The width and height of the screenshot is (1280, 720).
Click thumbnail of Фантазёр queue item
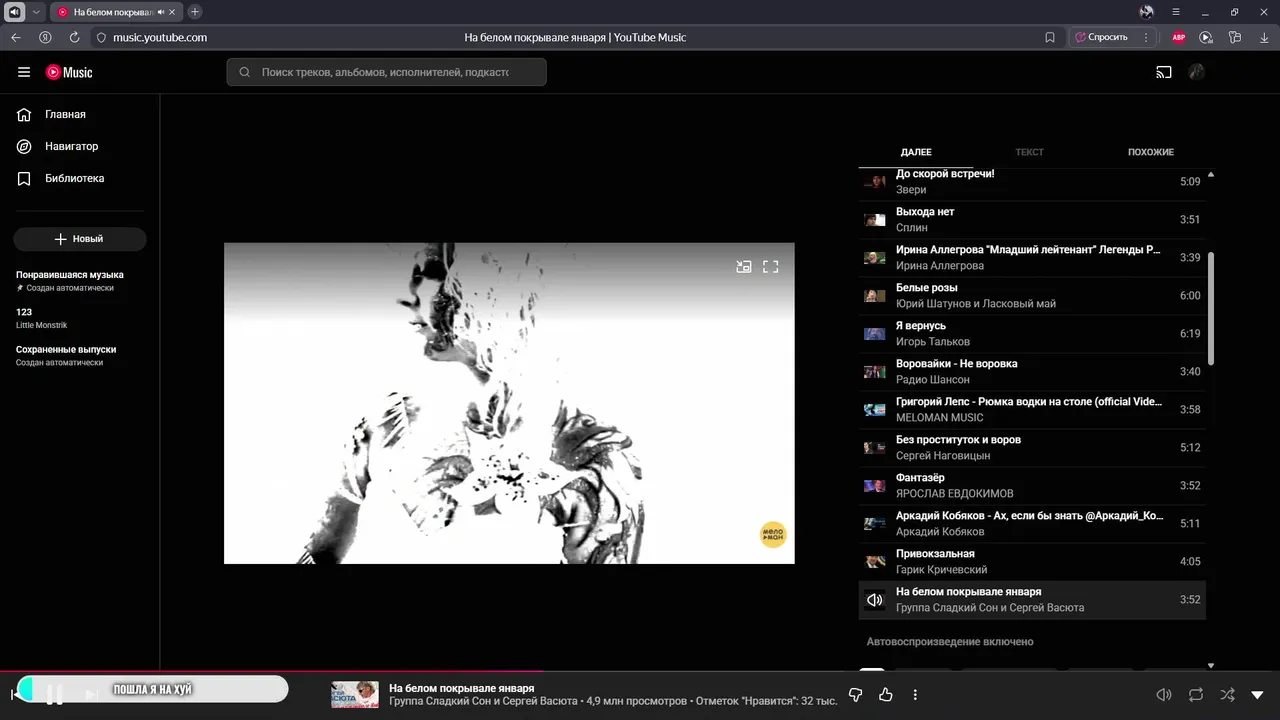(x=875, y=486)
